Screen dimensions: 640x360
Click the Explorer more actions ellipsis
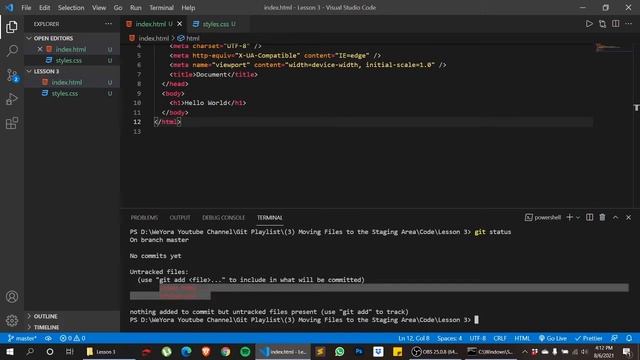108,24
